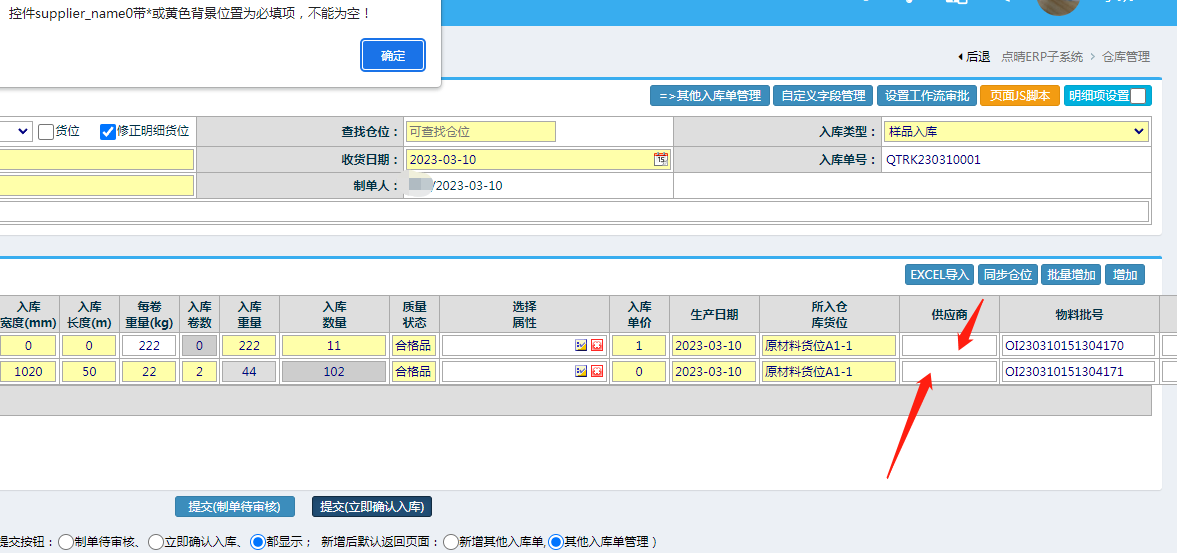Click the EXCEL导入 button
Viewport: 1177px width, 553px height.
(x=939, y=275)
